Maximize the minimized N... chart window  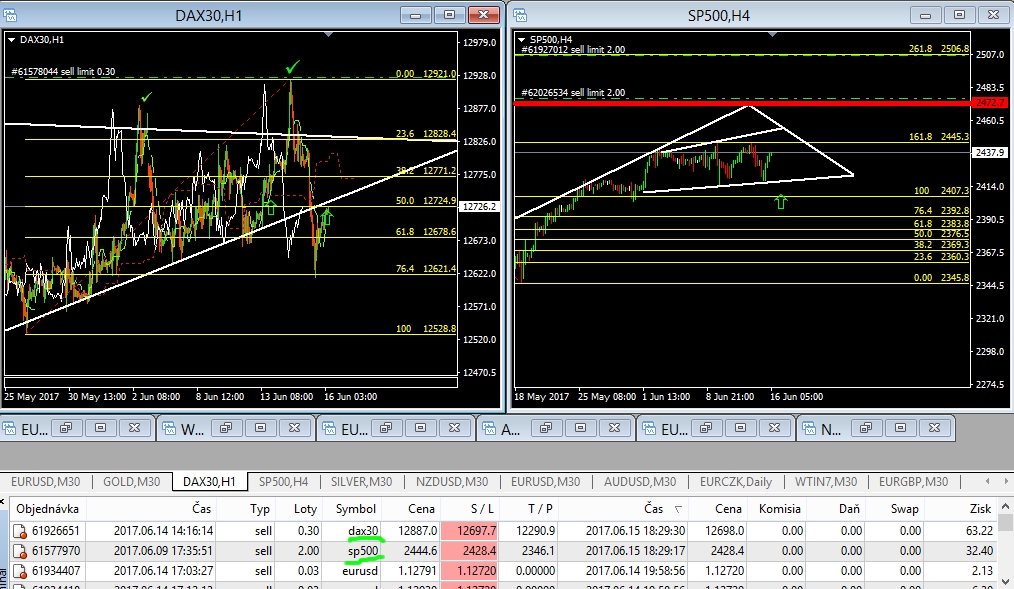coord(900,427)
